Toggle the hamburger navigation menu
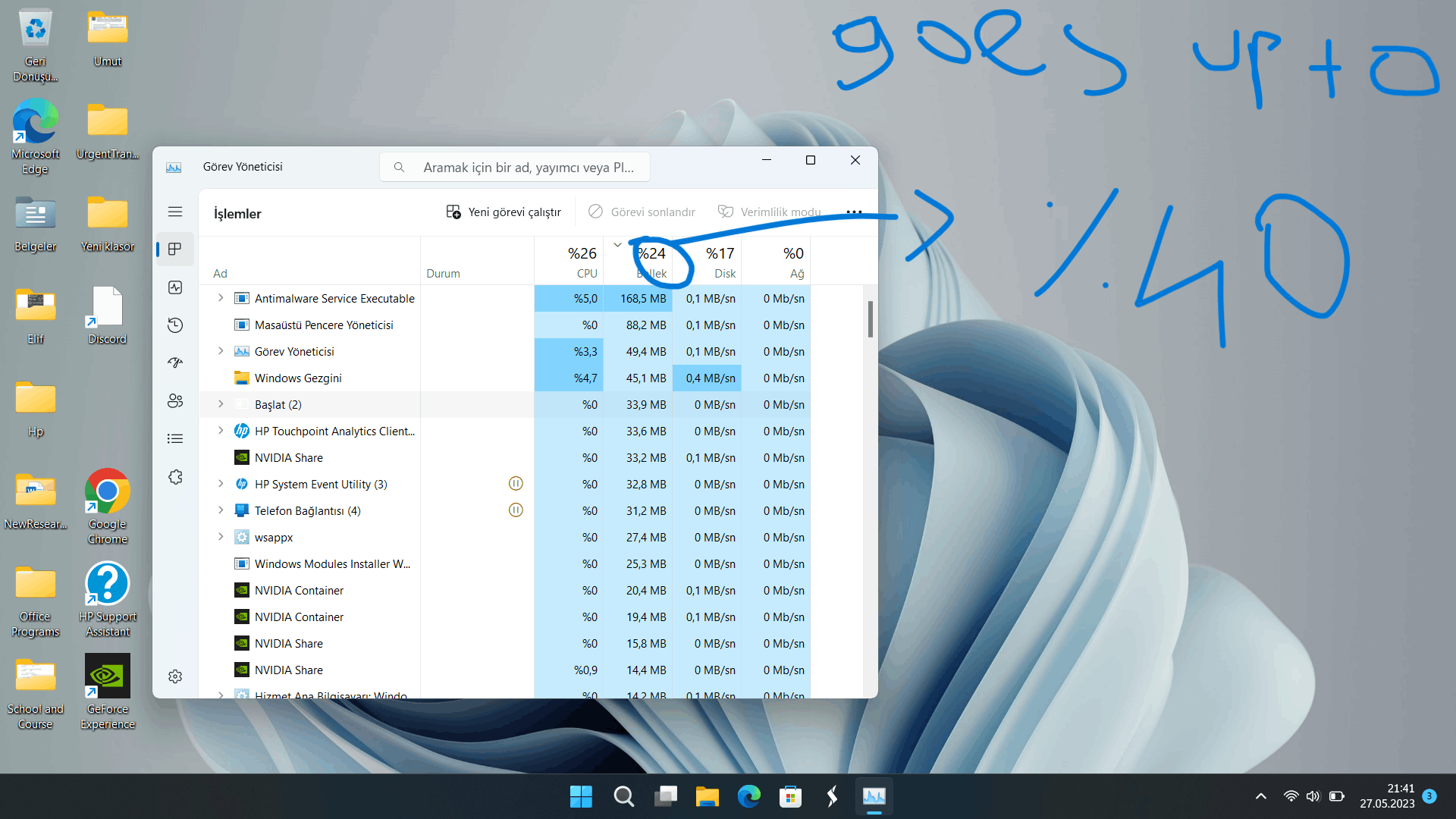Image resolution: width=1456 pixels, height=819 pixels. coord(175,212)
